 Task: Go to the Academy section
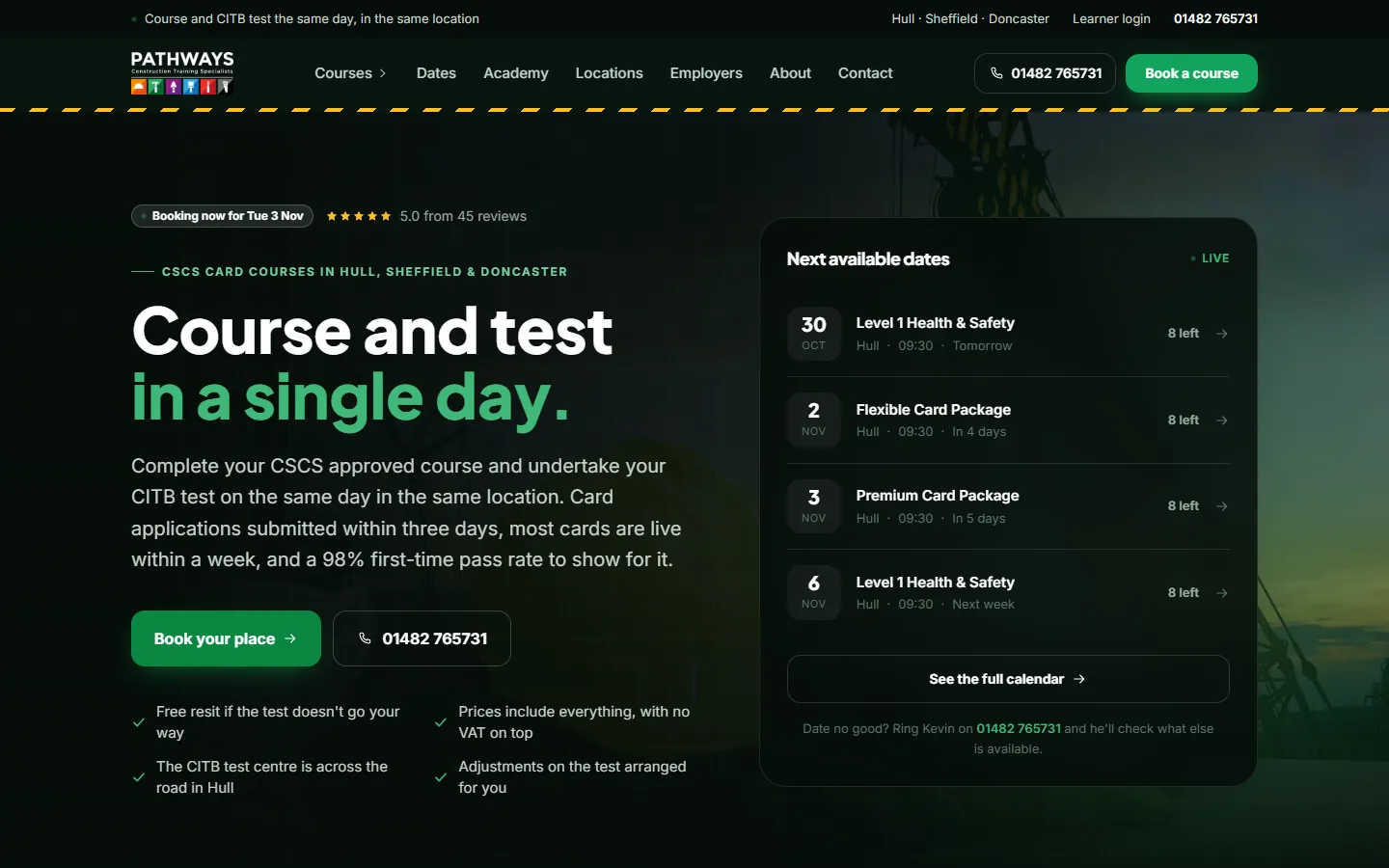[516, 73]
